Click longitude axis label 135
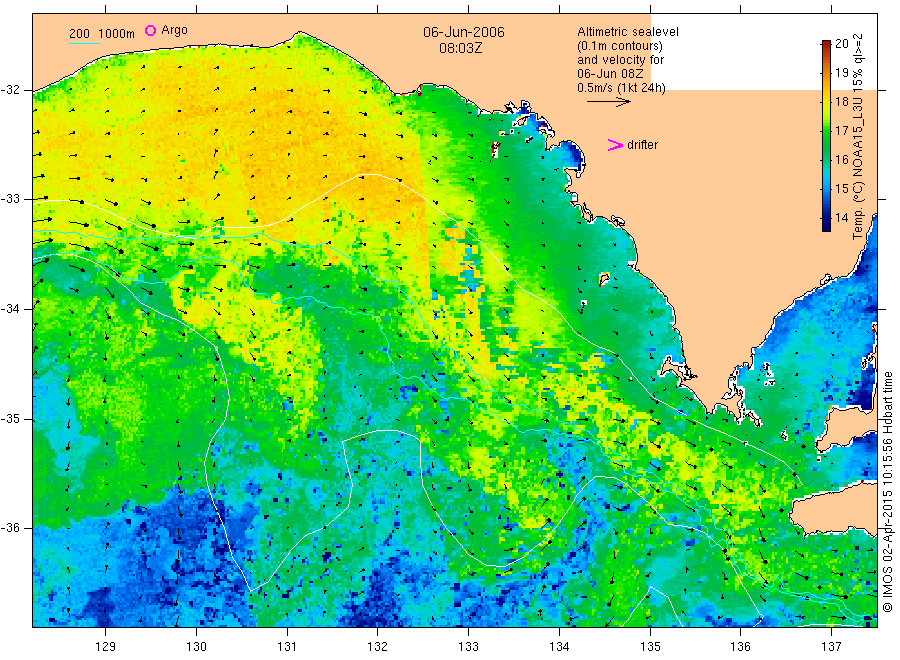900x660 pixels. click(650, 647)
